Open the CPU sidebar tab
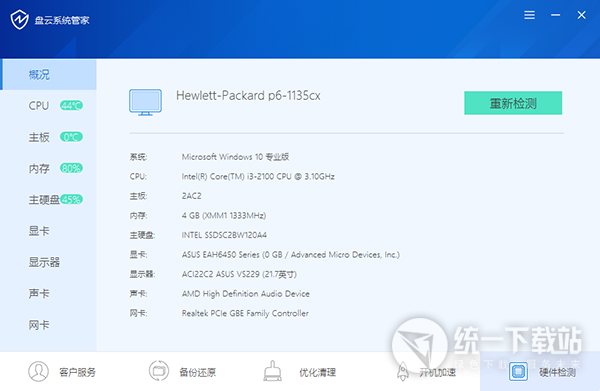 tap(48, 106)
